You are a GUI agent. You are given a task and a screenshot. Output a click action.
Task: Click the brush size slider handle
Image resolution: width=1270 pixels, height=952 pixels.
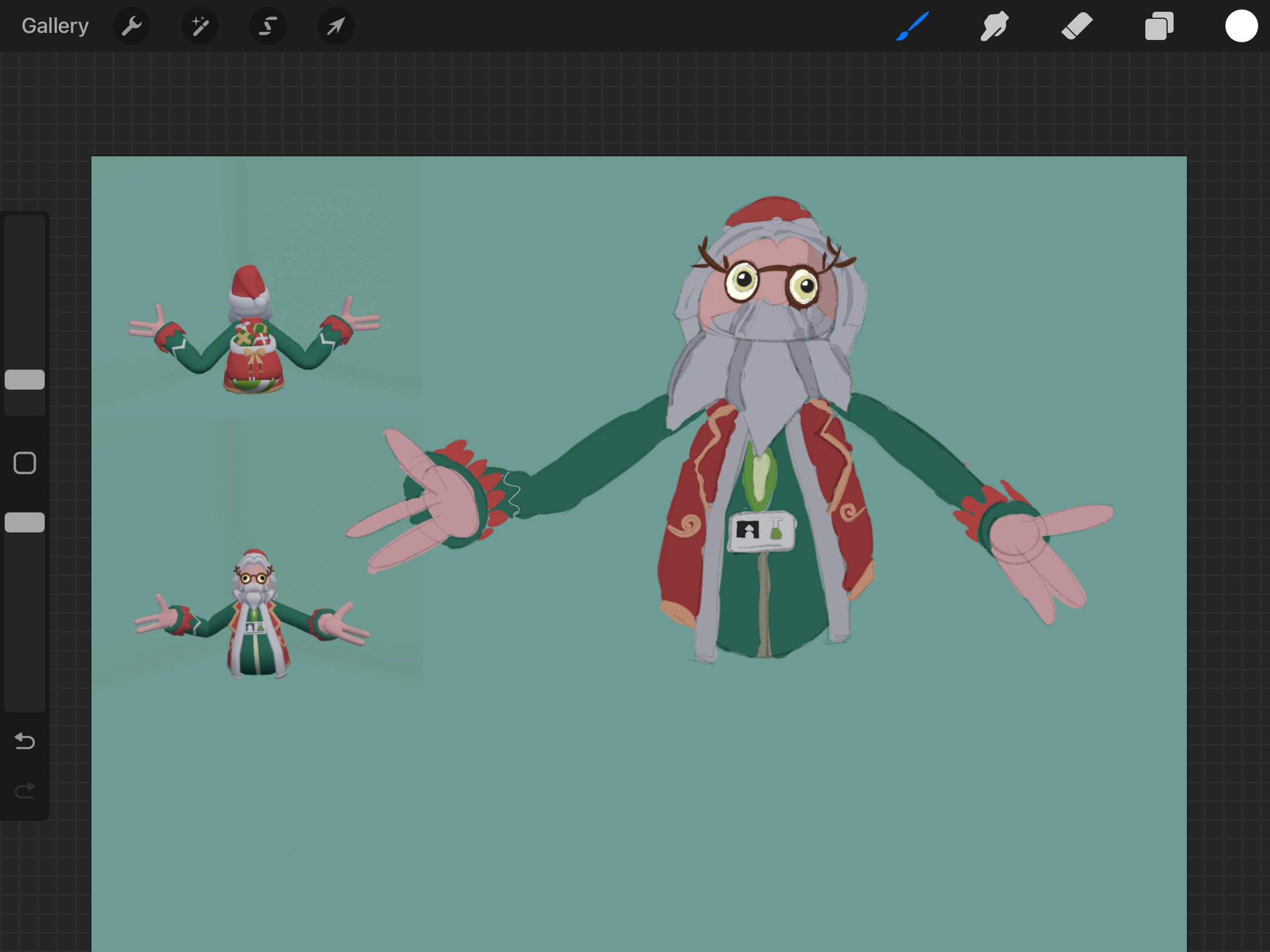click(x=25, y=380)
